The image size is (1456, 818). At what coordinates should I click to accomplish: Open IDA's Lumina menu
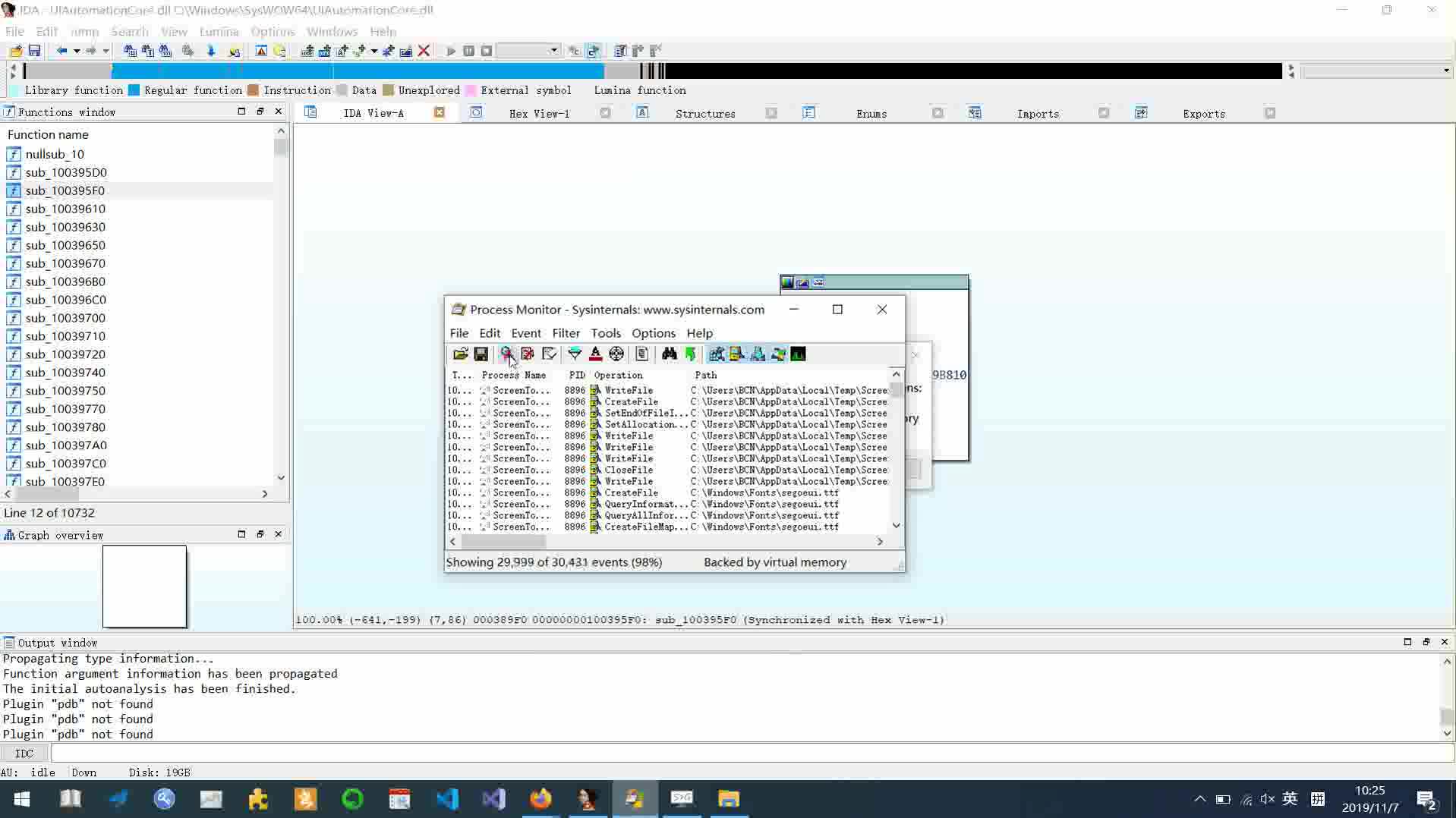[x=219, y=31]
